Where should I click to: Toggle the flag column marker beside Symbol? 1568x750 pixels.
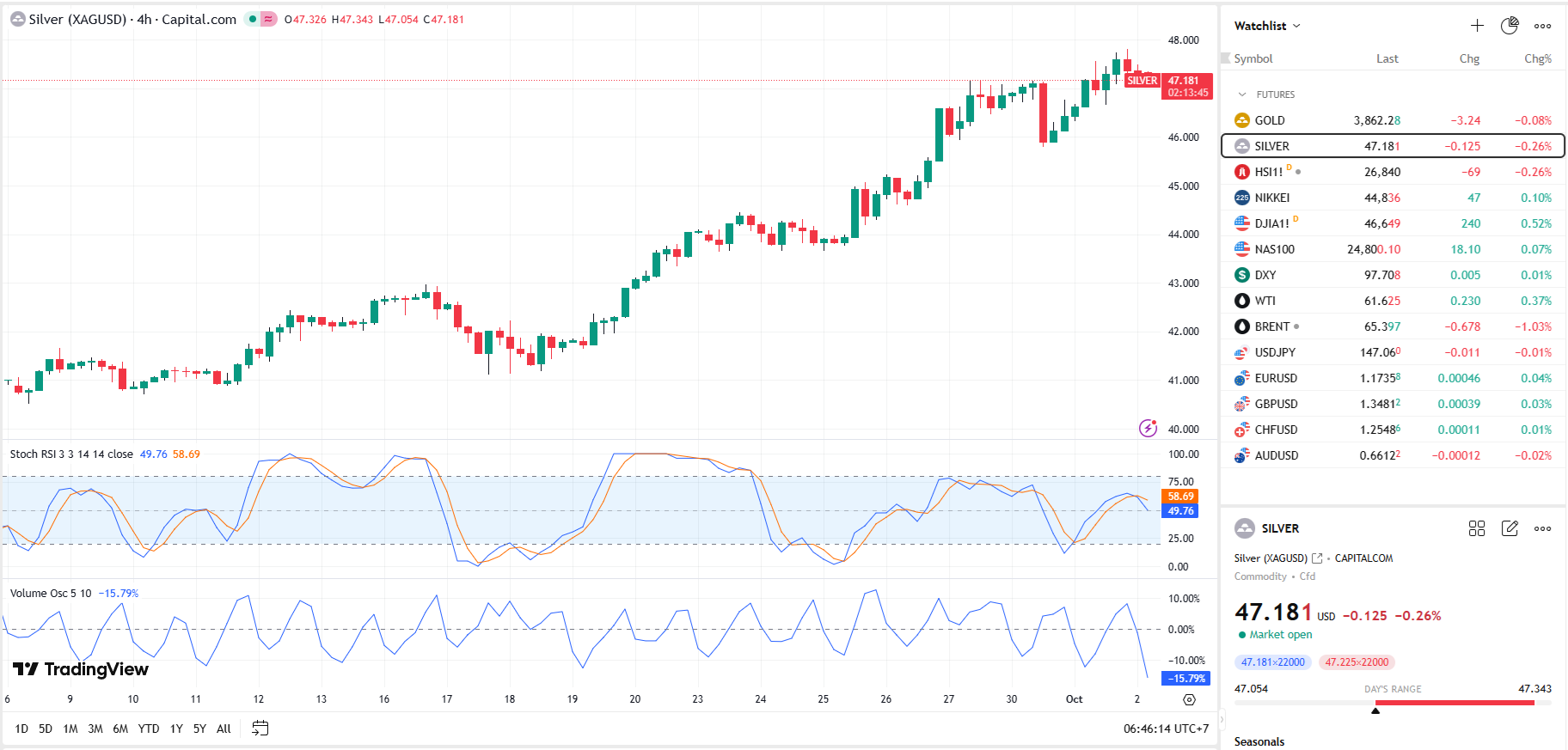pos(1226,58)
